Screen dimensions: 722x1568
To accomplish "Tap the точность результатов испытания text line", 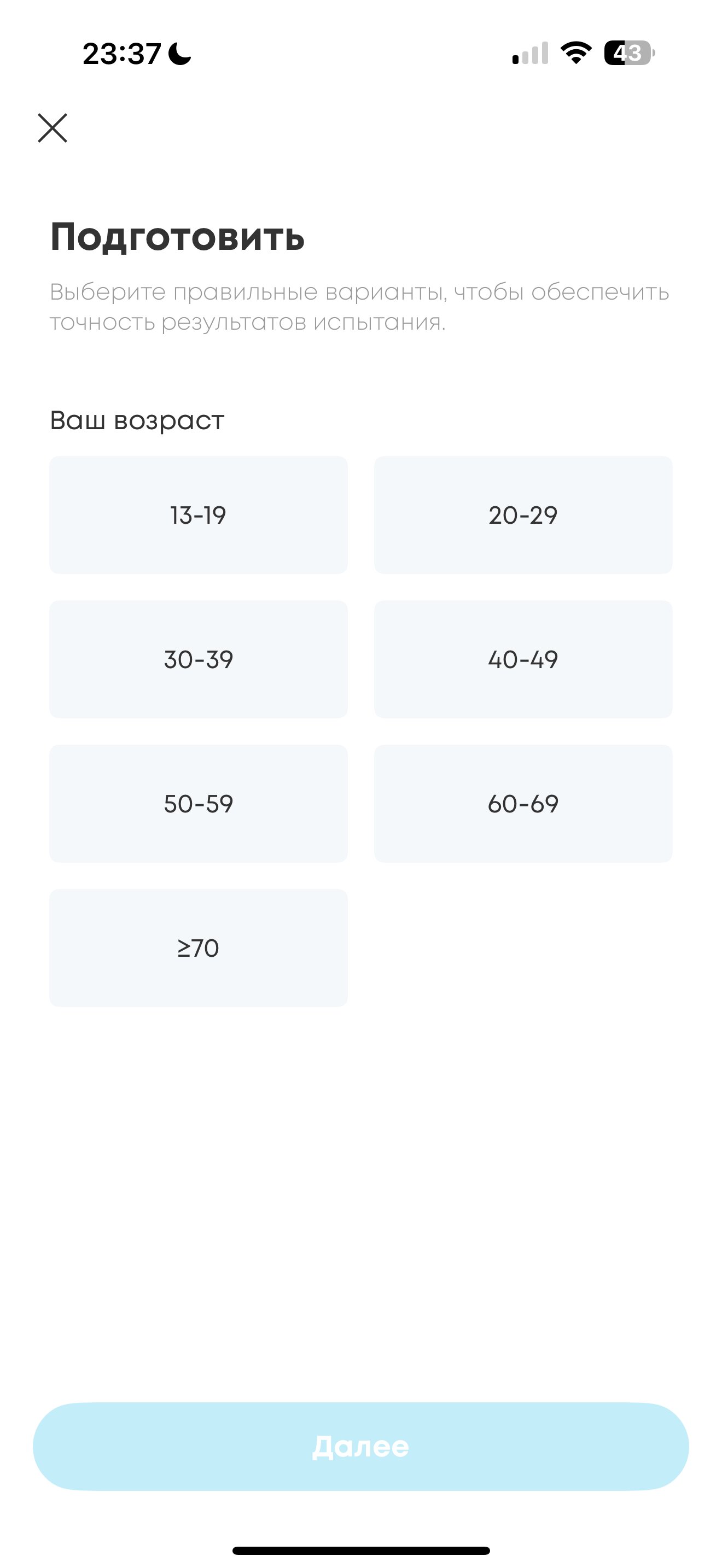I will pyautogui.click(x=247, y=323).
